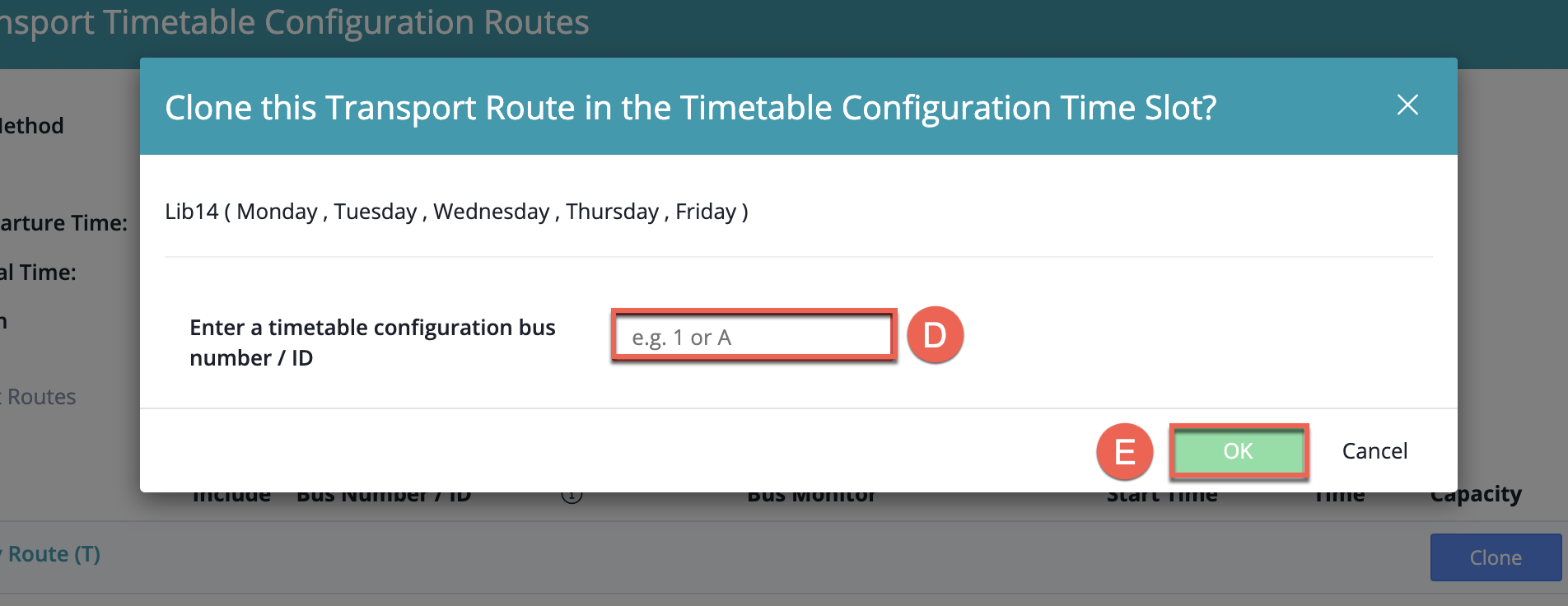Click the red E annotation marker
Image resolution: width=1568 pixels, height=606 pixels.
pos(1124,451)
